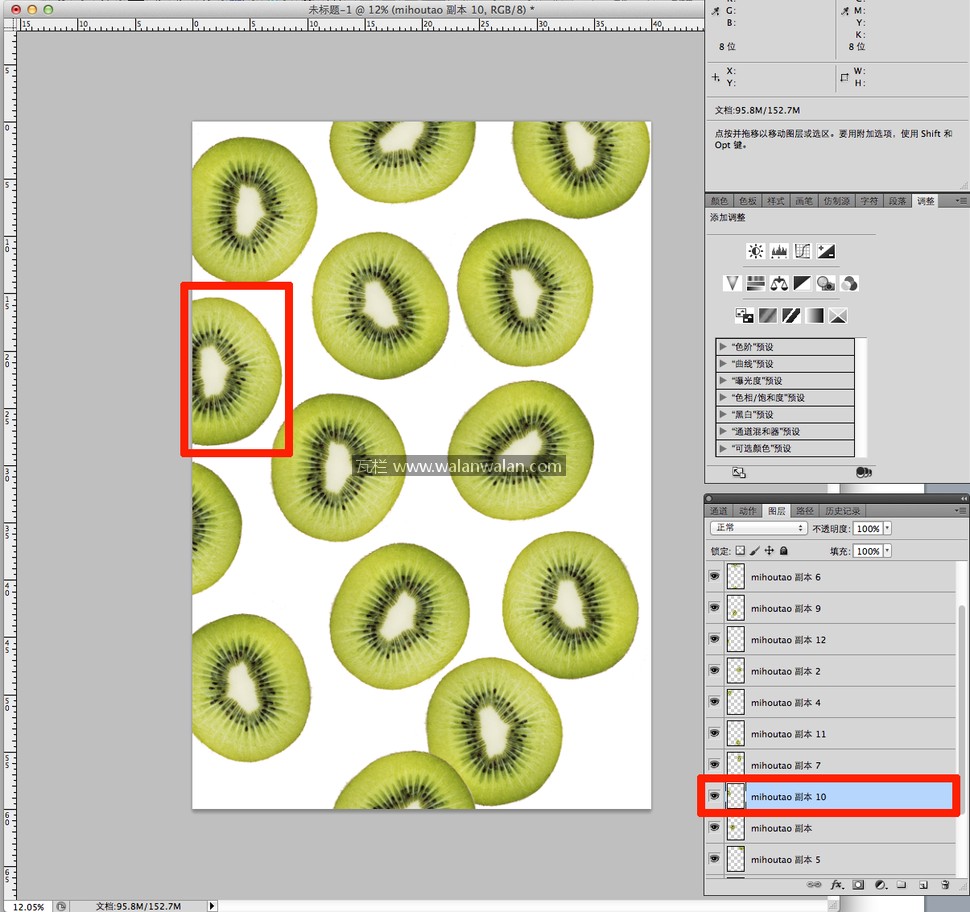Select the mihoutao 副本 12 layer
Viewport: 970px width, 912px height.
[788, 640]
